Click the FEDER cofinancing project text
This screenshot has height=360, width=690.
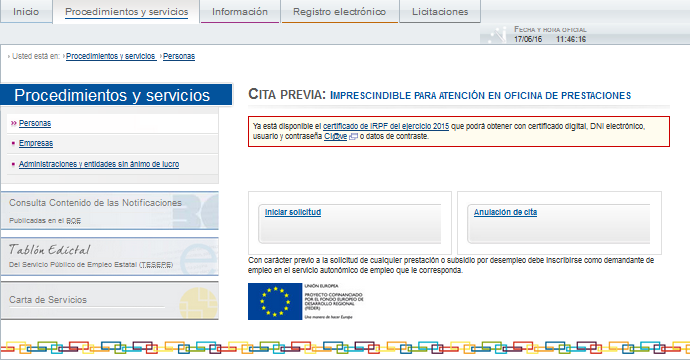[334, 301]
